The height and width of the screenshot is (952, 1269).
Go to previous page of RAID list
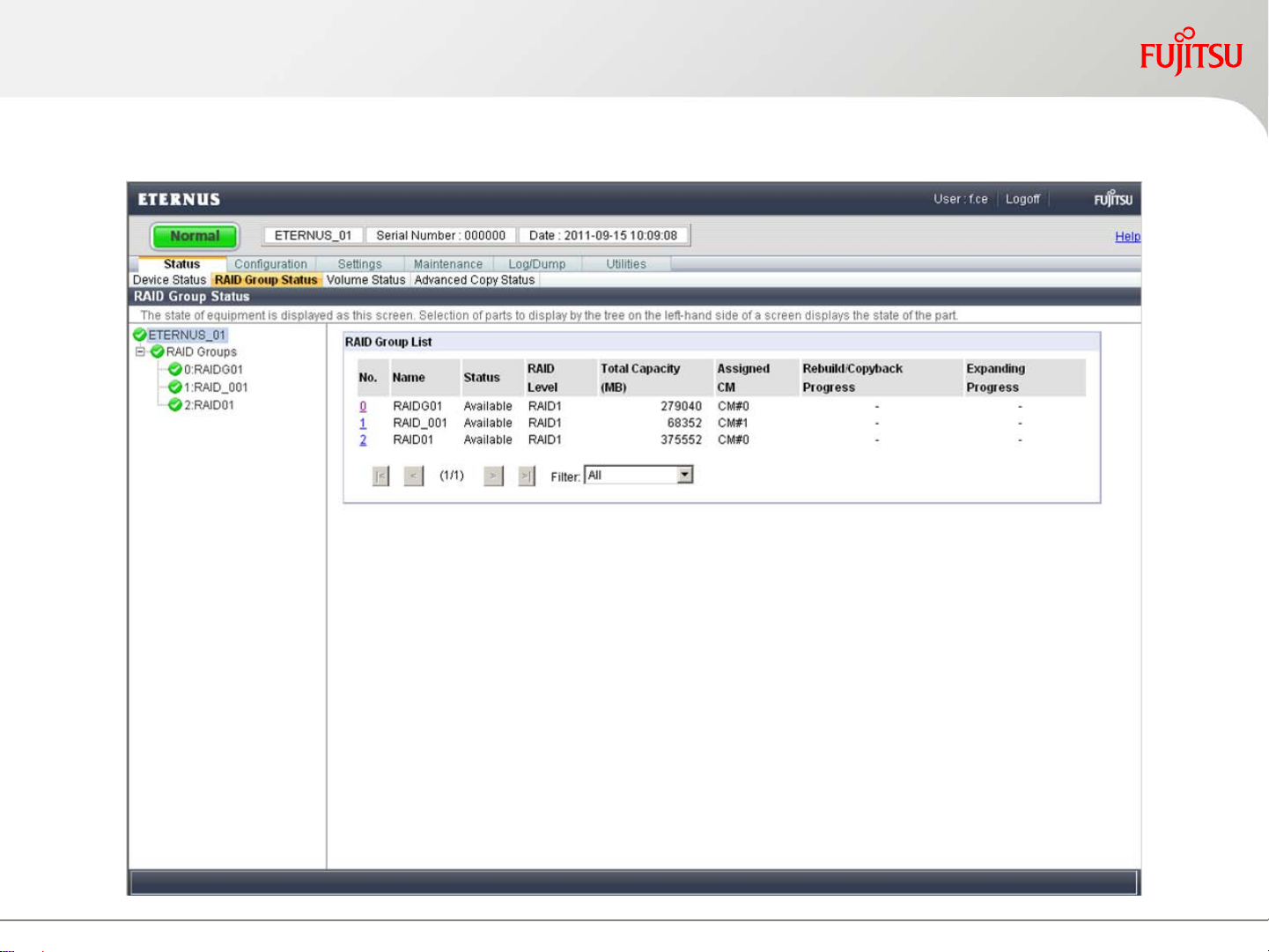click(x=413, y=476)
